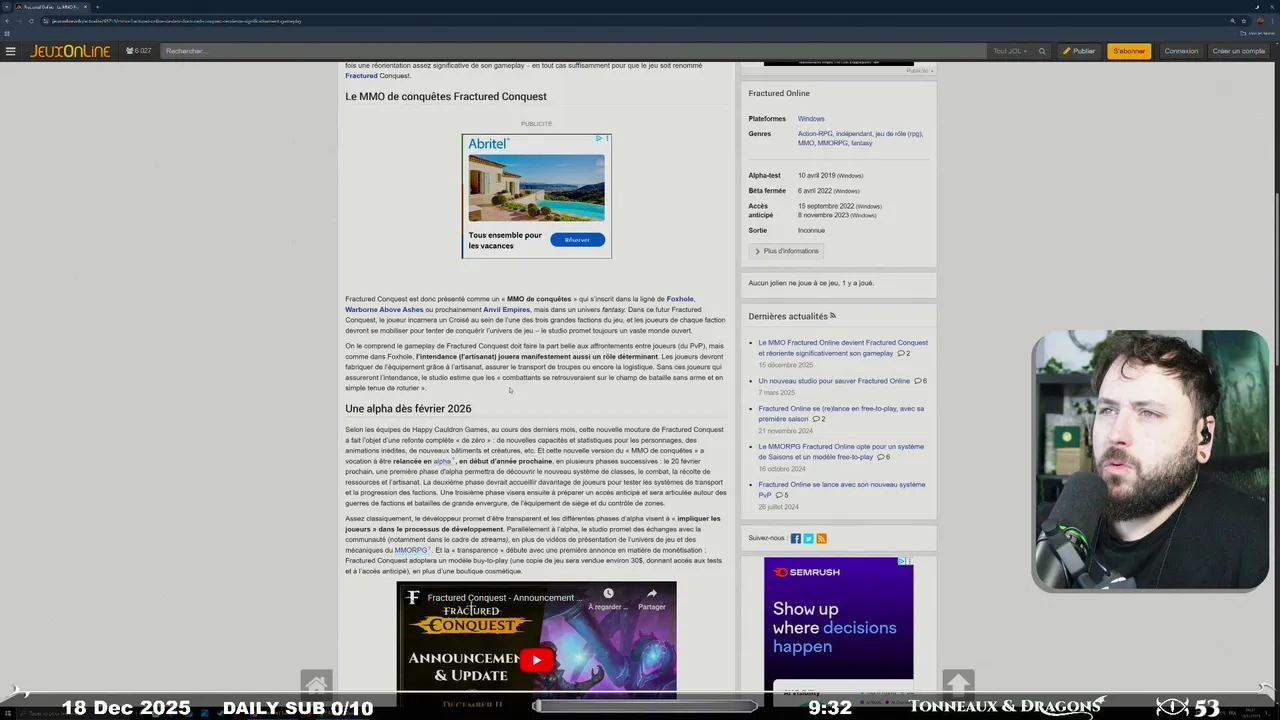Click the Abritel villa ad image
The image size is (1280, 720).
(x=536, y=187)
